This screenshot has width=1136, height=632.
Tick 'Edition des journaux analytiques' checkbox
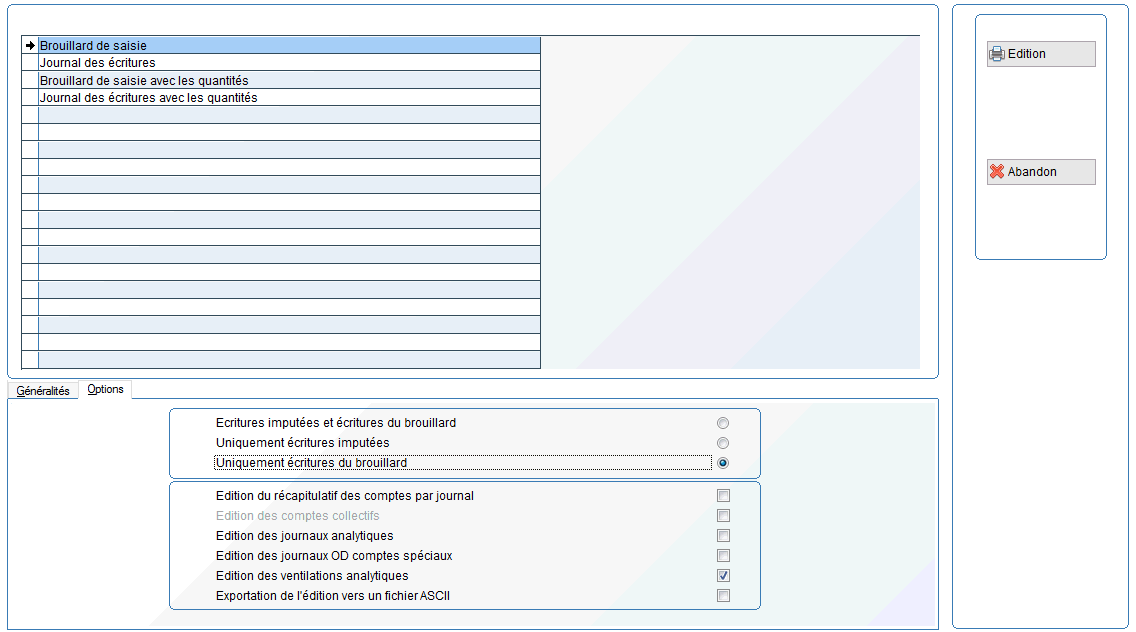(723, 536)
